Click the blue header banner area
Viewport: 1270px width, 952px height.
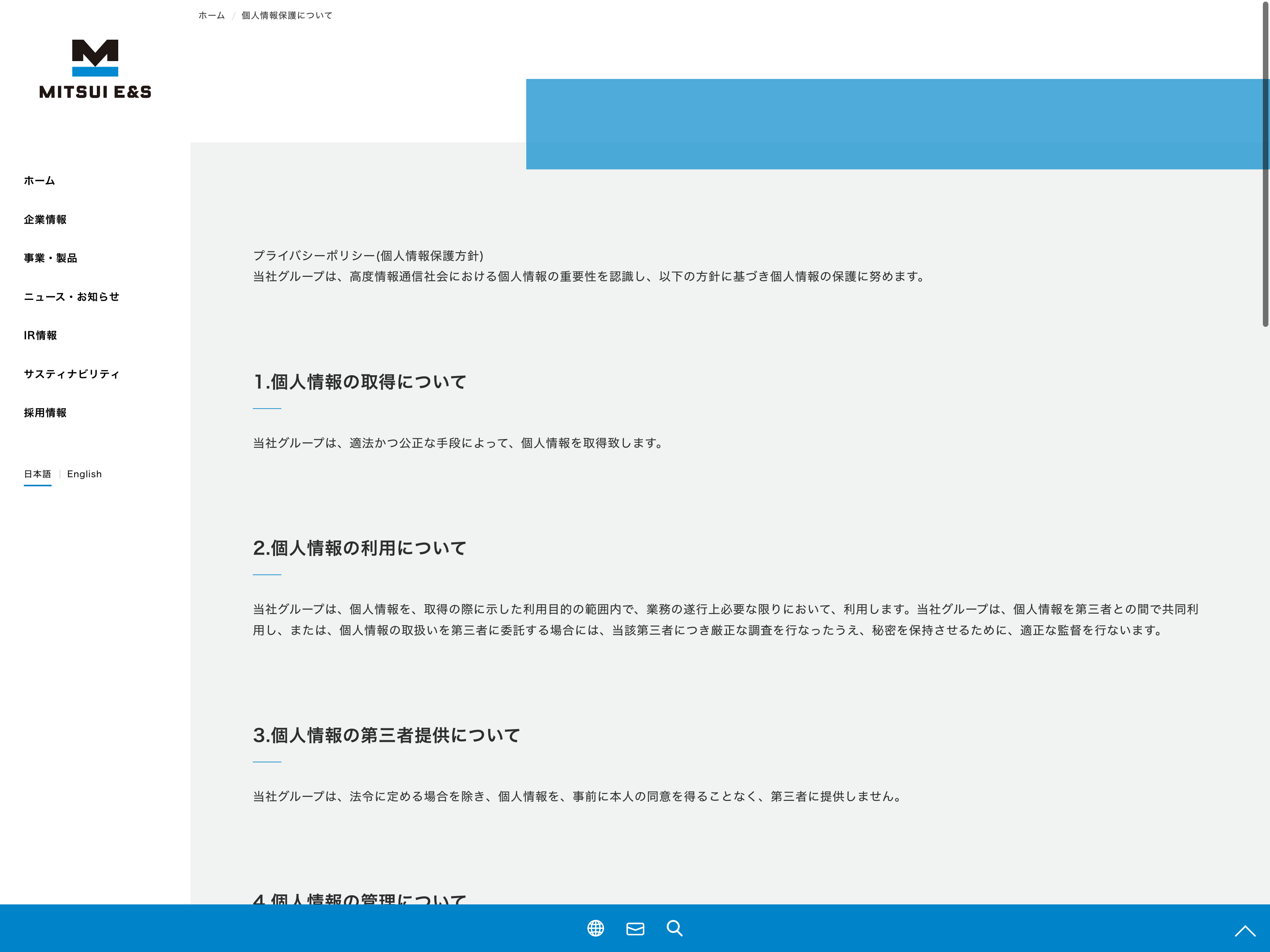point(896,124)
